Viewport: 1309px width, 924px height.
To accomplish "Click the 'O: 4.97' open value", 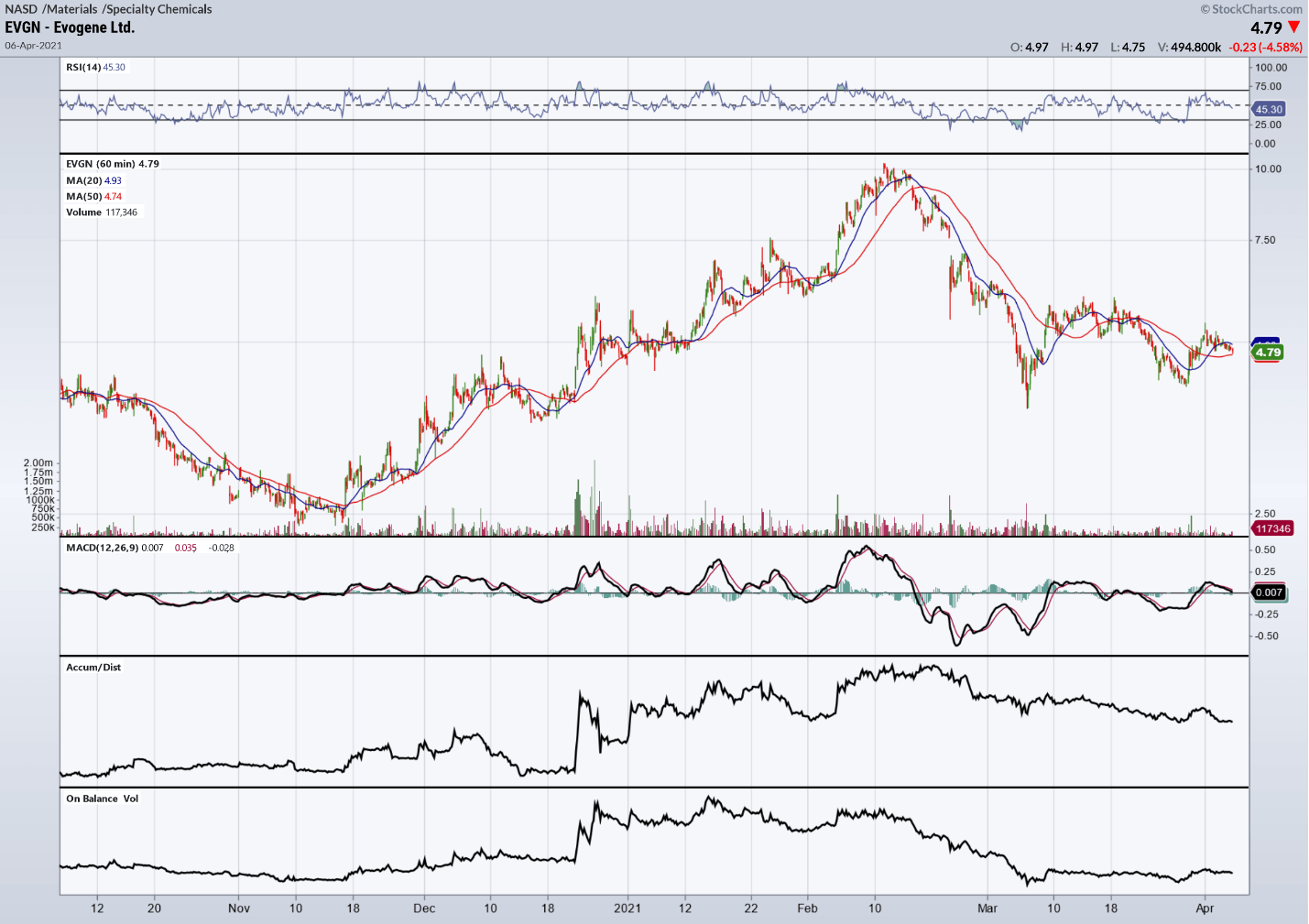I will coord(1030,48).
